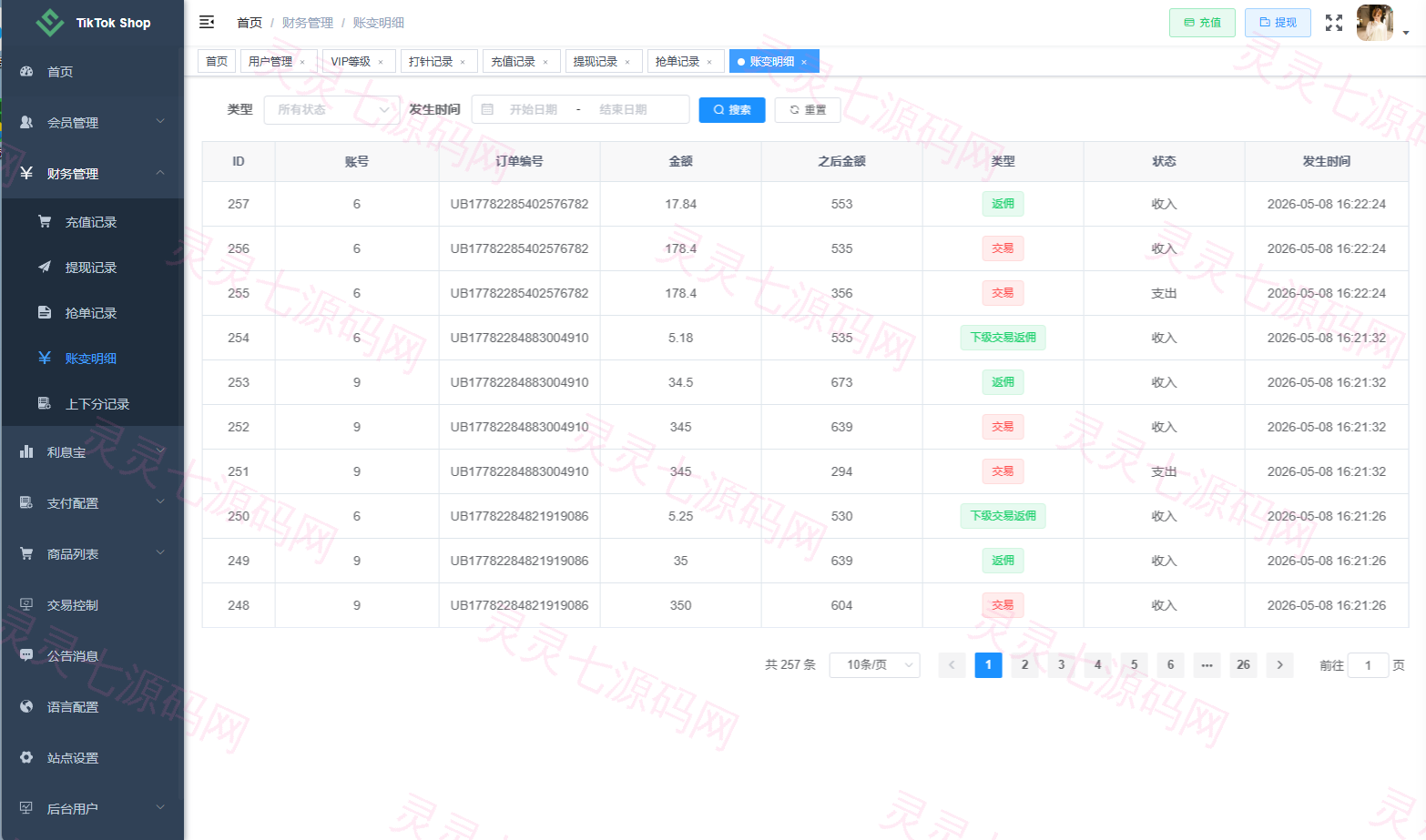The width and height of the screenshot is (1426, 840).
Task: Click the 交易控制 icon
Action: tap(26, 605)
